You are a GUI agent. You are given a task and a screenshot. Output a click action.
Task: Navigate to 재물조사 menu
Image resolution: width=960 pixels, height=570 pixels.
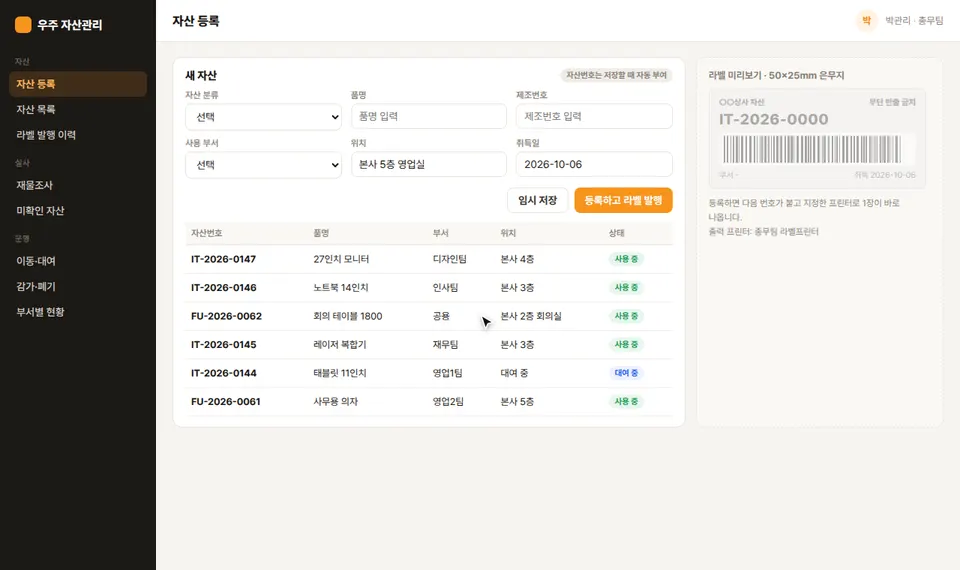(78, 185)
